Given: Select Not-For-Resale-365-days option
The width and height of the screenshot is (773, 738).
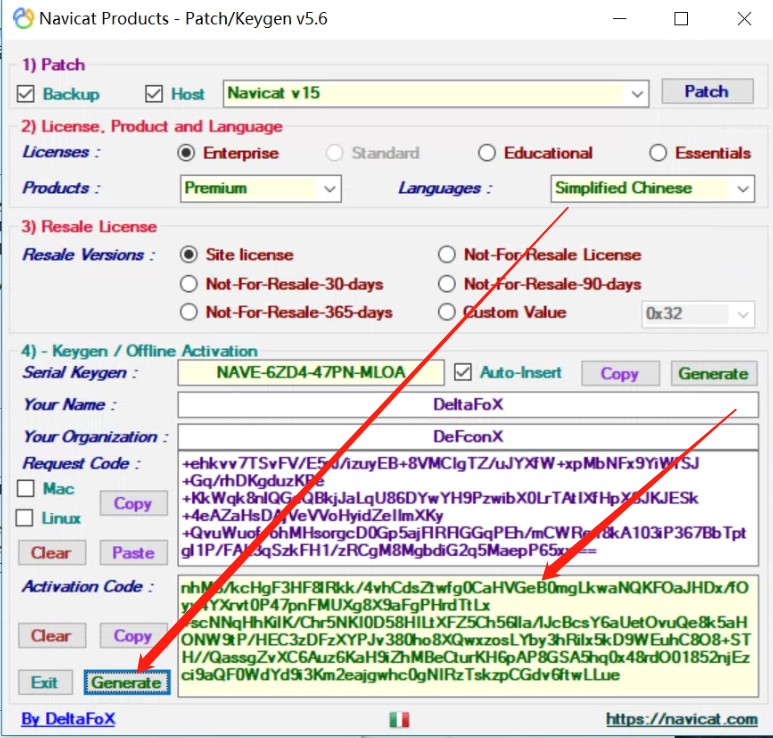Looking at the screenshot, I should pyautogui.click(x=189, y=312).
